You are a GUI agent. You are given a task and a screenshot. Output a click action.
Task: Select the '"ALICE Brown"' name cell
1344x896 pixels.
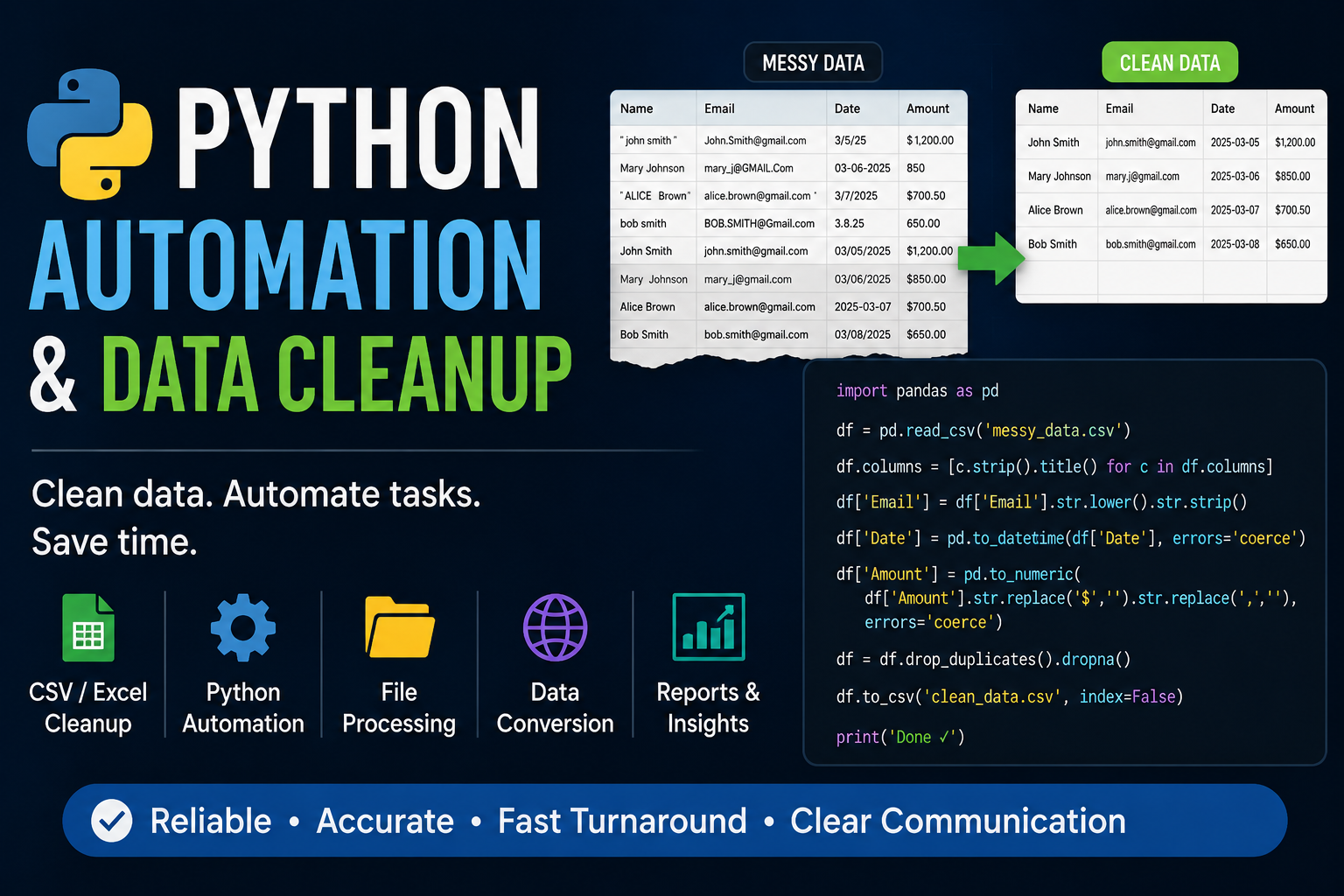tap(654, 196)
